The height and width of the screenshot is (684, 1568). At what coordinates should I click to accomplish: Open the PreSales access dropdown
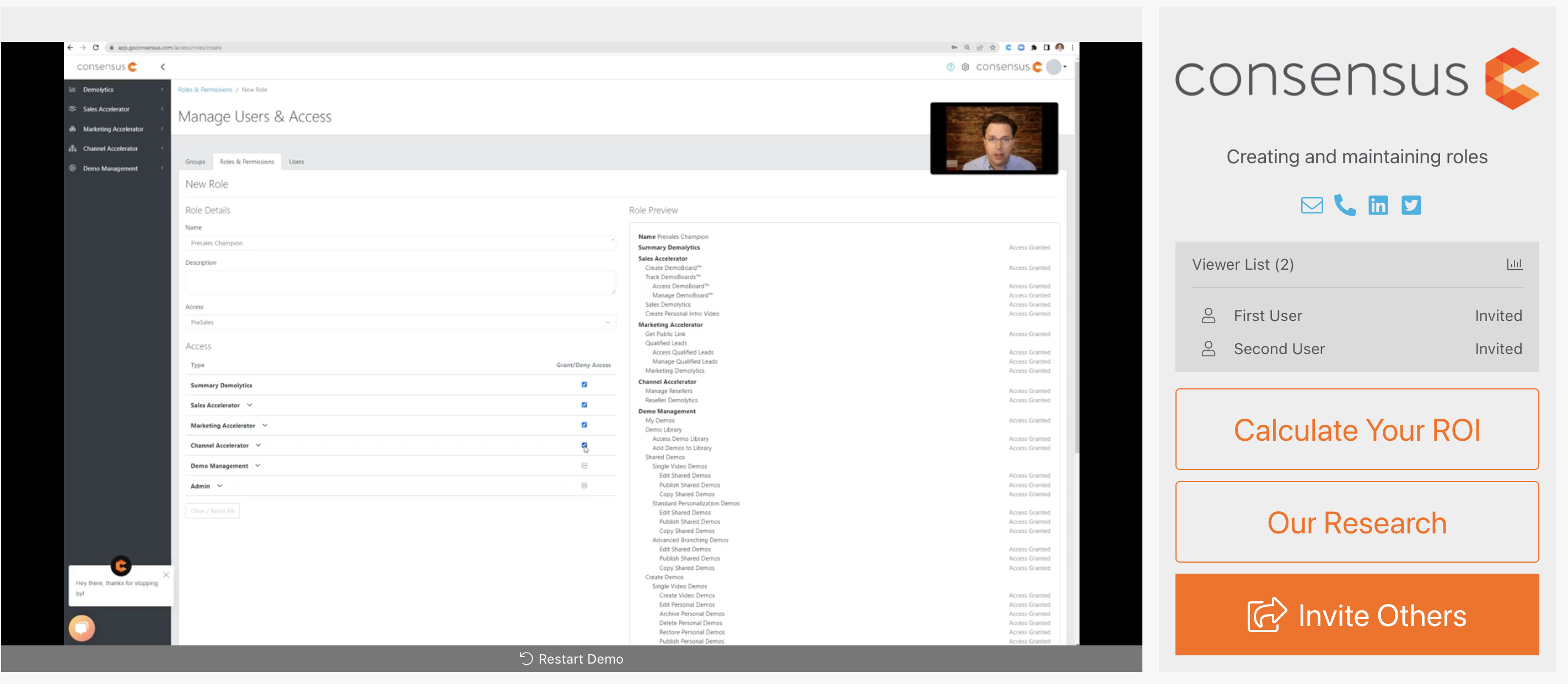400,322
